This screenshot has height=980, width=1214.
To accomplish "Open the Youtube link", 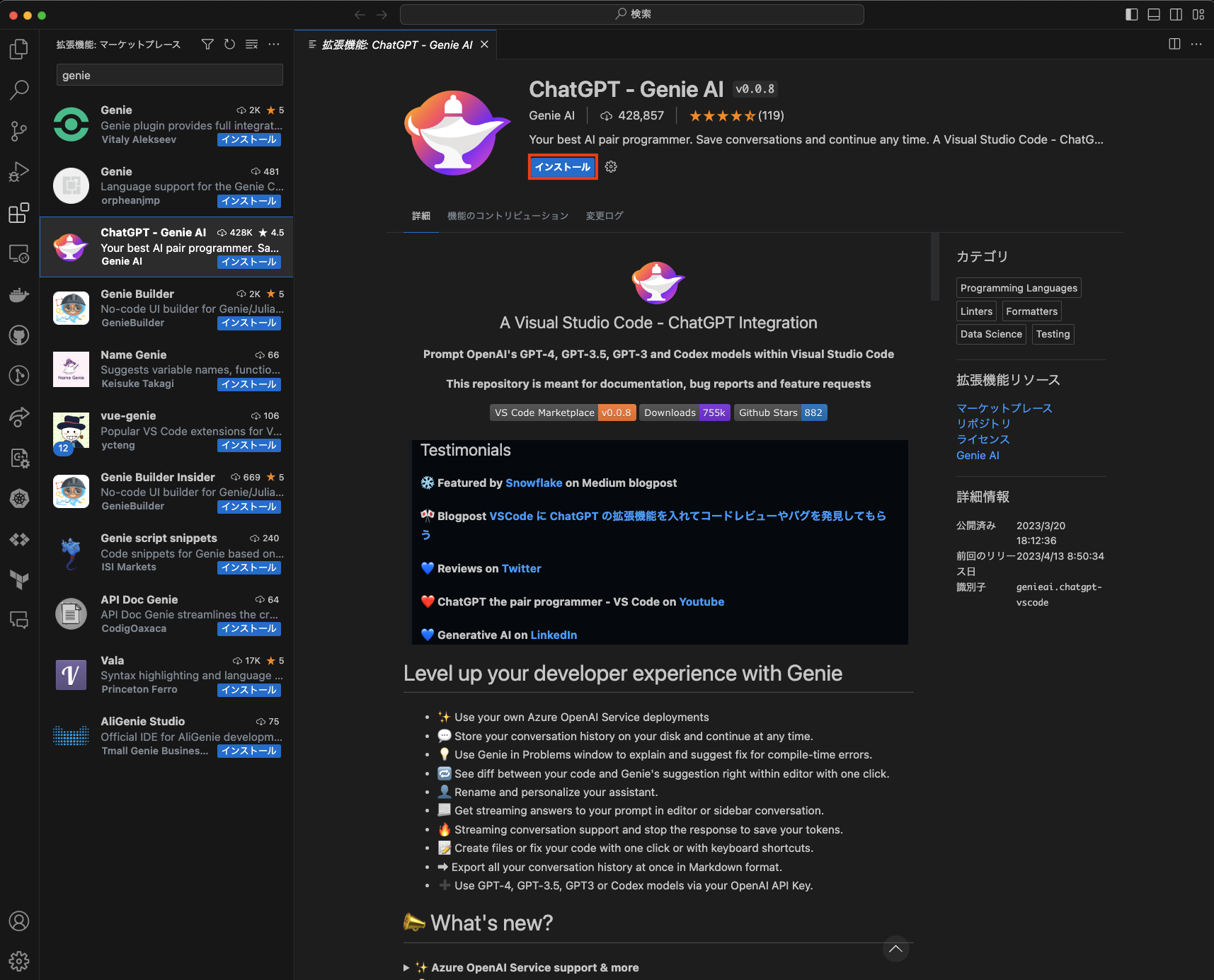I will [x=702, y=601].
